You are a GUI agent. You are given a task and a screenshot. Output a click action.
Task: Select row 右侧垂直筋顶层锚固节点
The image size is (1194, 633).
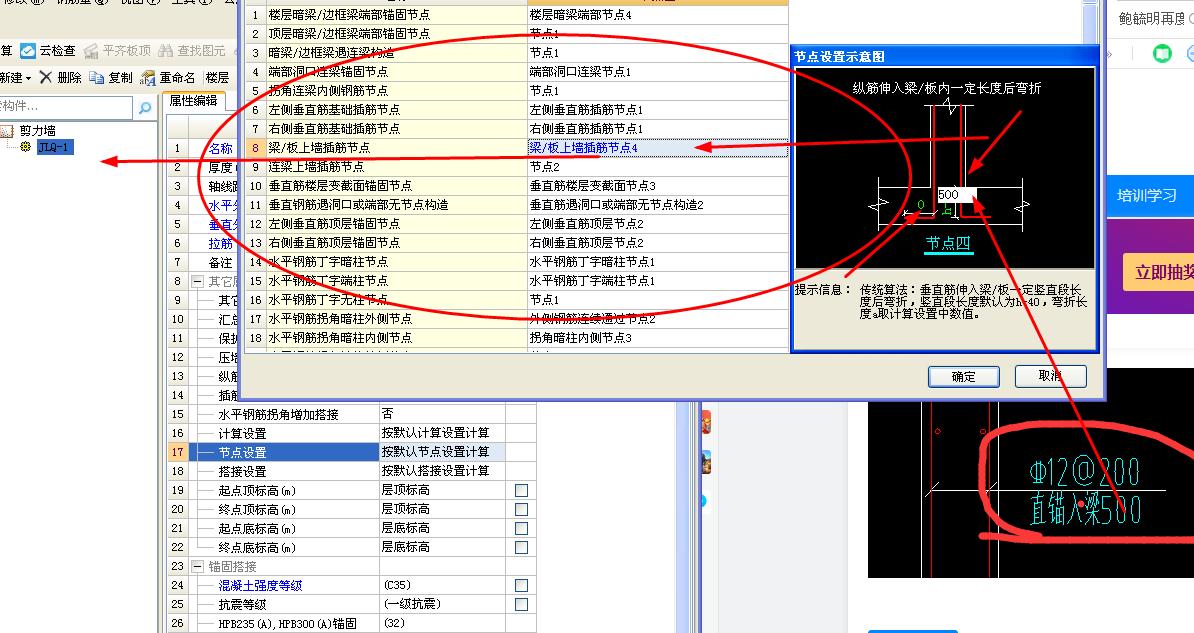point(396,243)
